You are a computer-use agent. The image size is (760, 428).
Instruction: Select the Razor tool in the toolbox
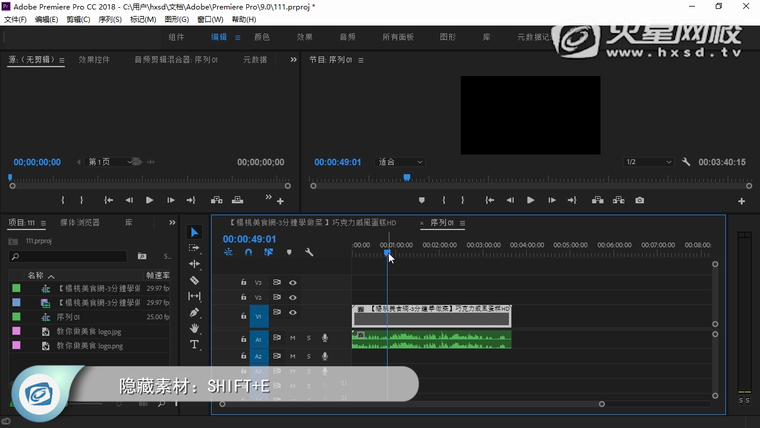coord(195,280)
